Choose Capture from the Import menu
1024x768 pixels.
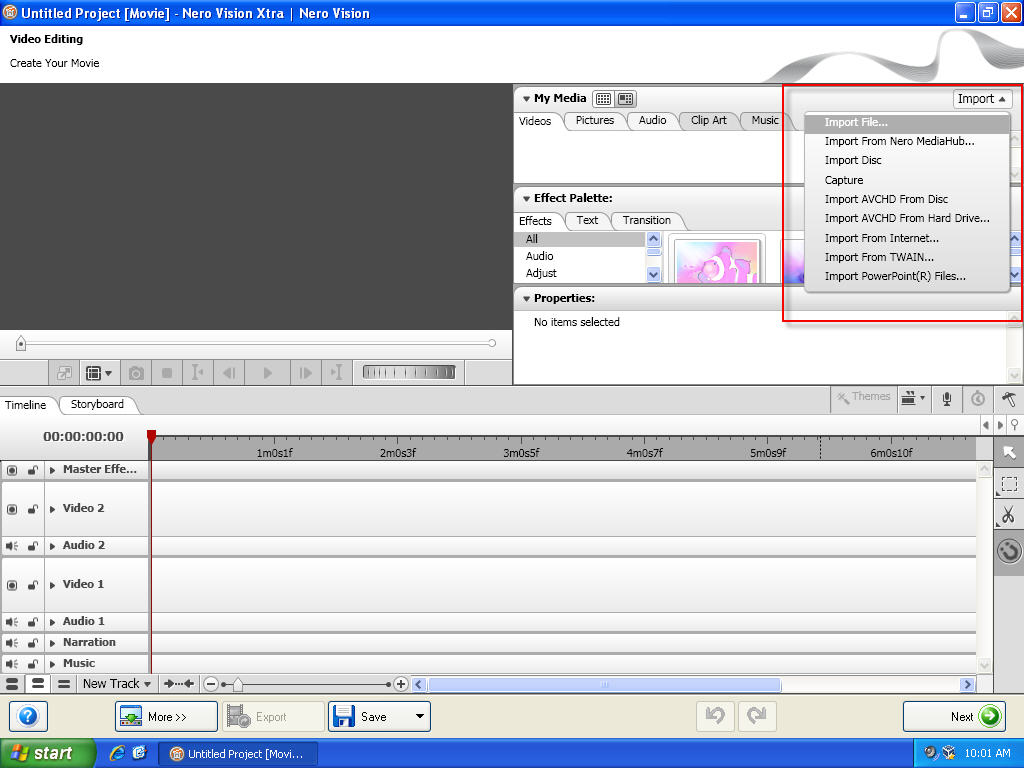tap(907, 180)
